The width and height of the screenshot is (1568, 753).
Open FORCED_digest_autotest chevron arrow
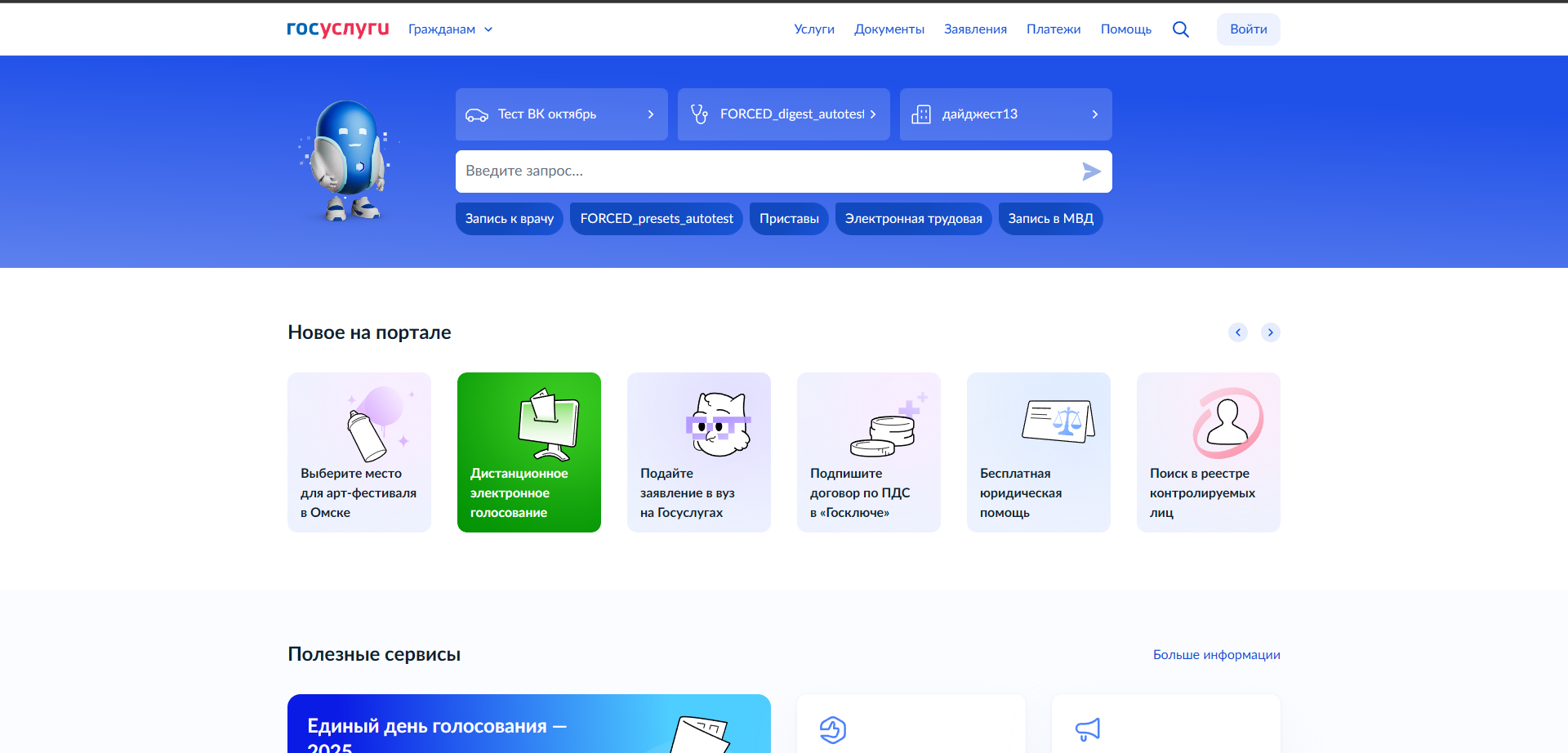pos(873,114)
